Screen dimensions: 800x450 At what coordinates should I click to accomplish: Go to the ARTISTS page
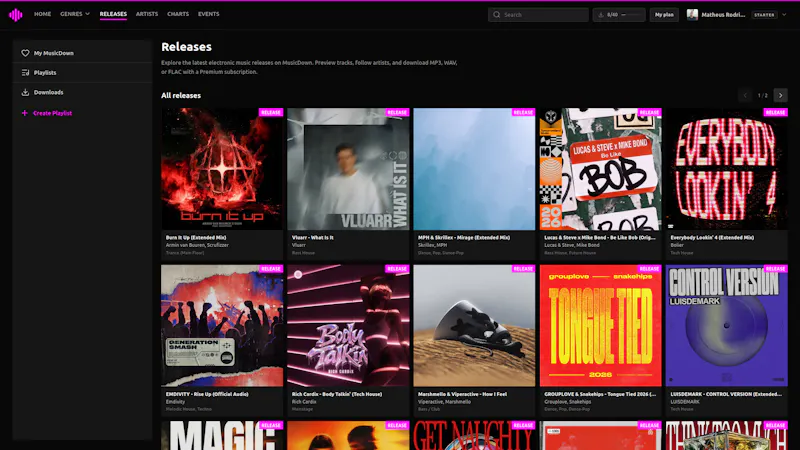(x=147, y=14)
